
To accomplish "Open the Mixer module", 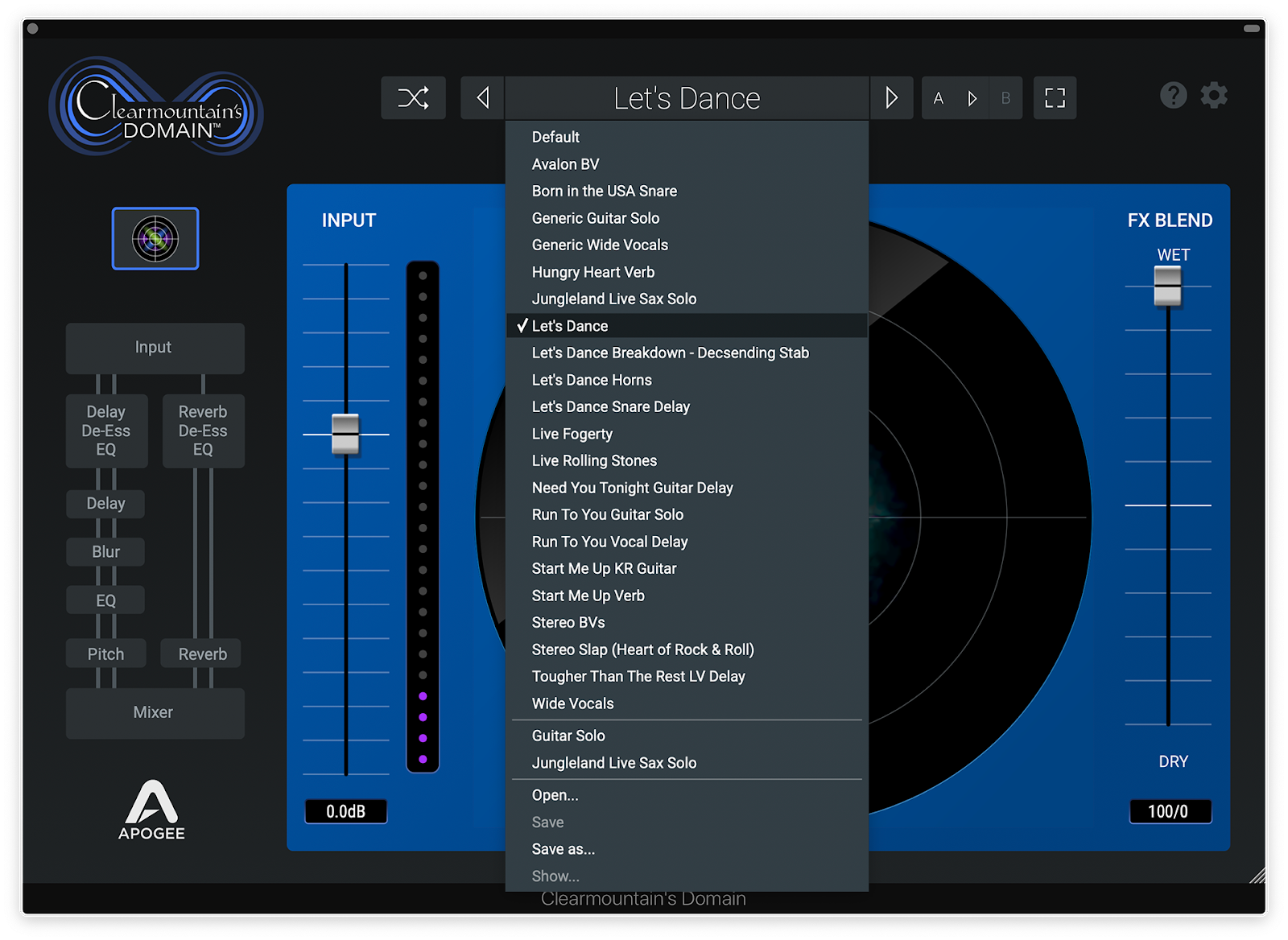I will click(155, 712).
